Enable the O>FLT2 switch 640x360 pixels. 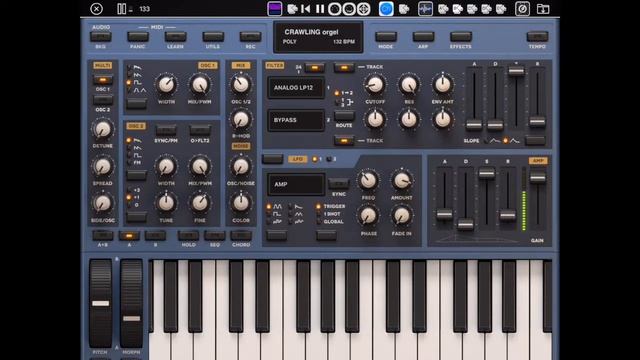point(200,131)
